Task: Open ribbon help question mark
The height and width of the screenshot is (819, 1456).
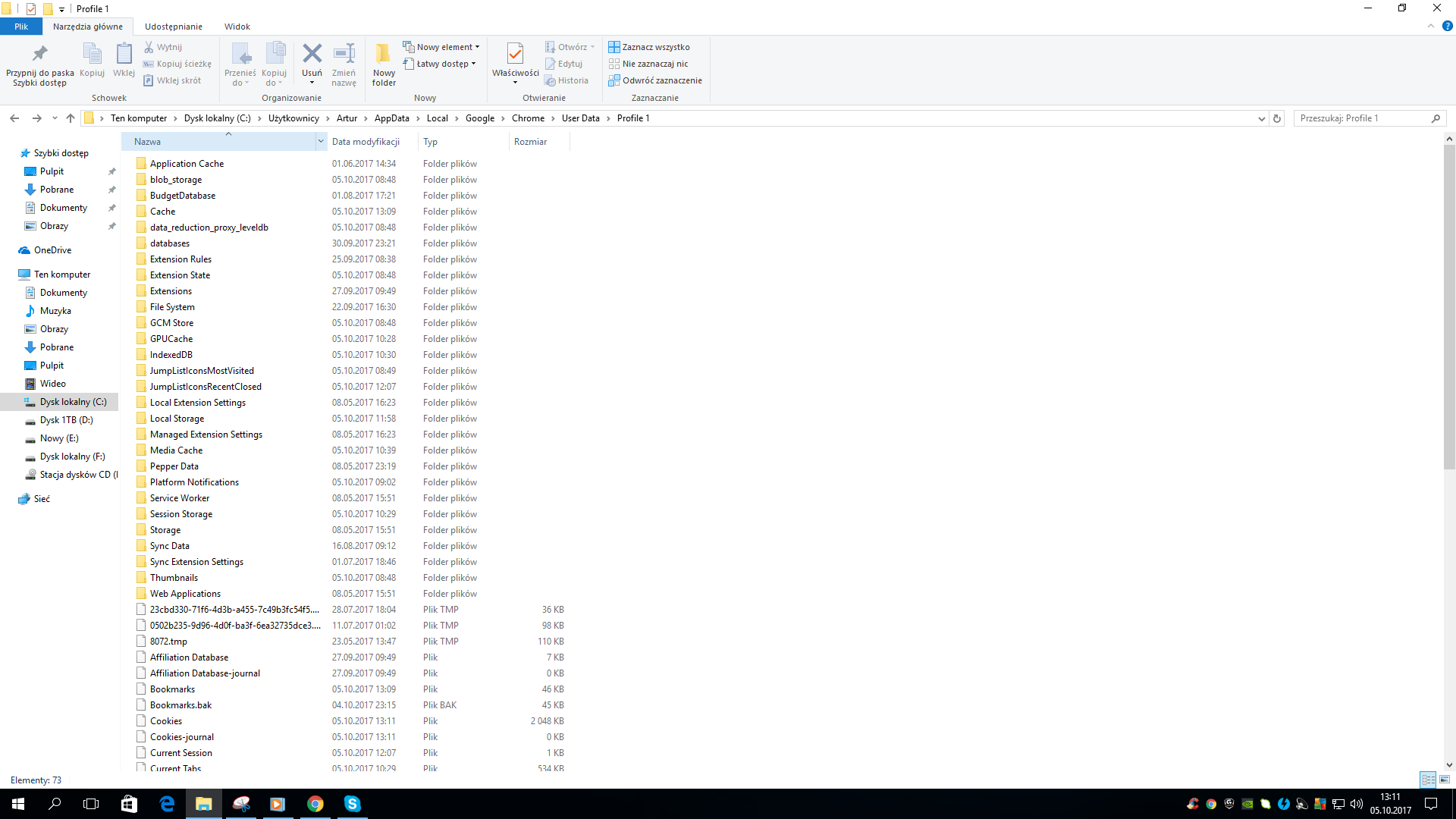Action: coord(1447,26)
